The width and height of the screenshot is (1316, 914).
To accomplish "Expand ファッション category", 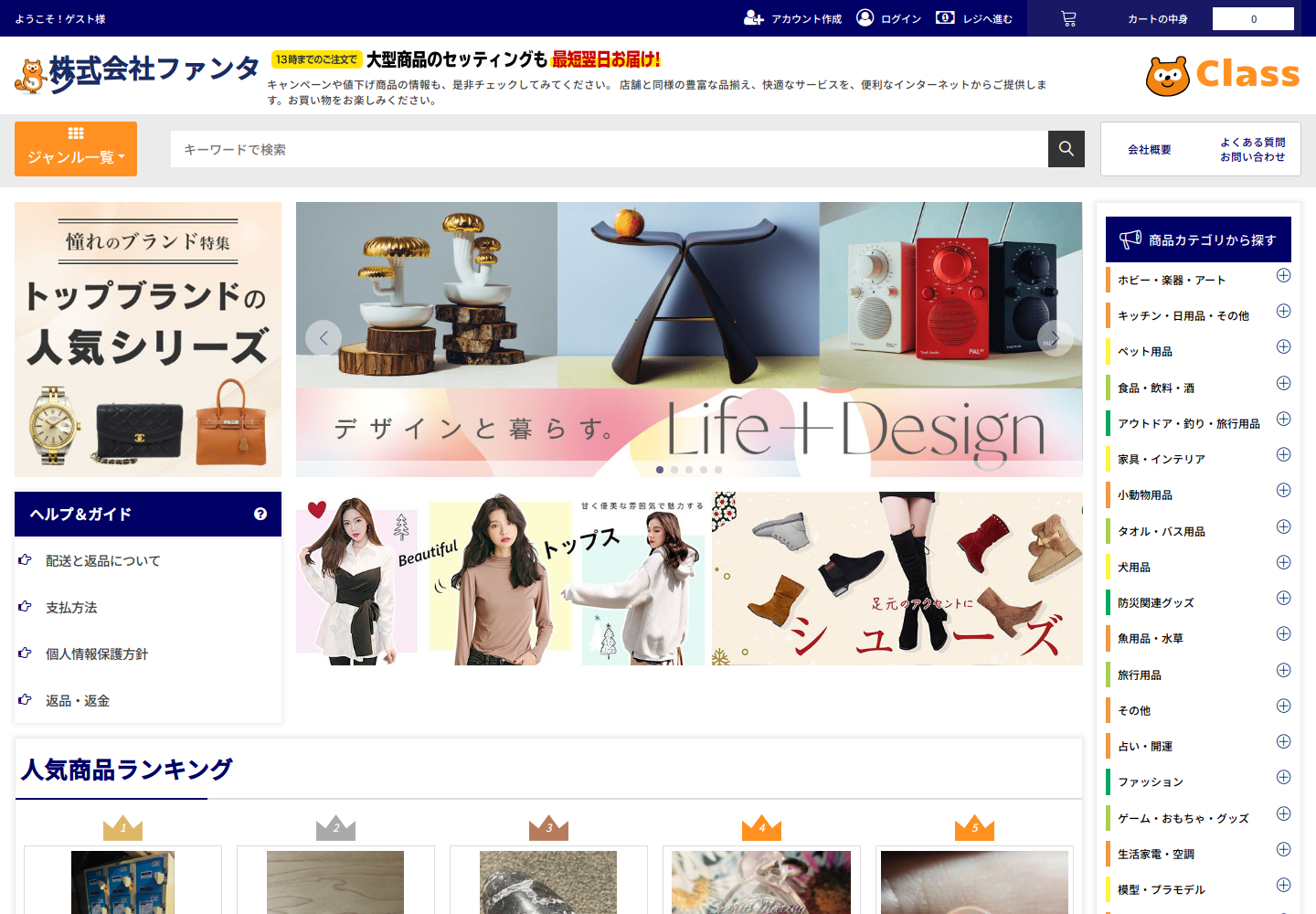I will [x=1283, y=777].
